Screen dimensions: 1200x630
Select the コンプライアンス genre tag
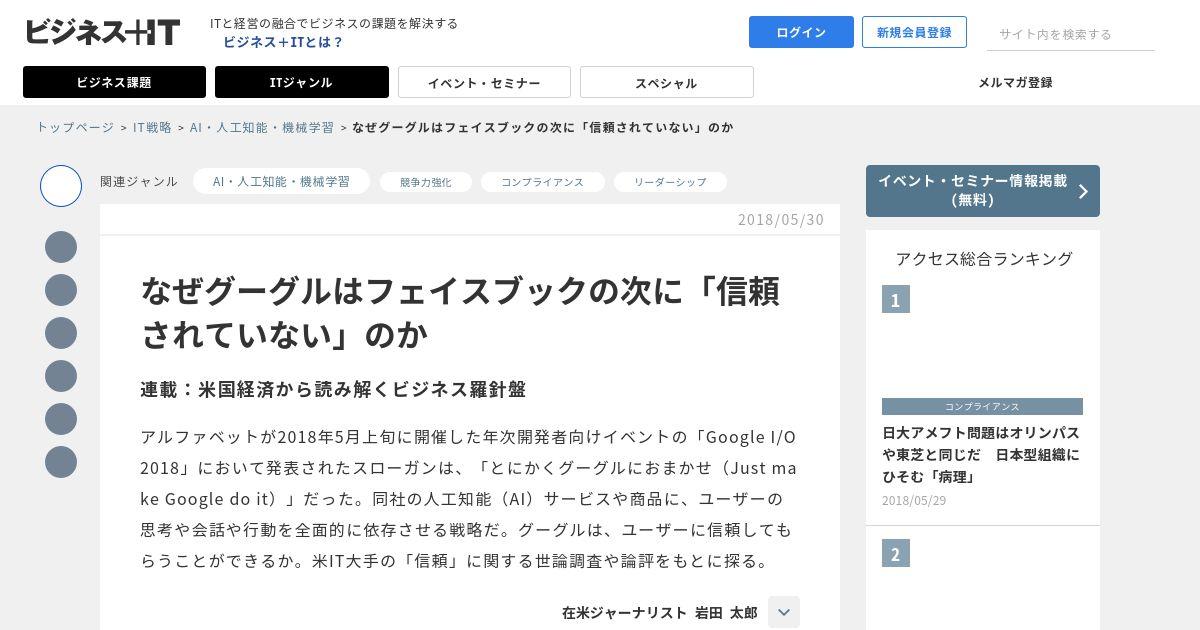coord(542,182)
